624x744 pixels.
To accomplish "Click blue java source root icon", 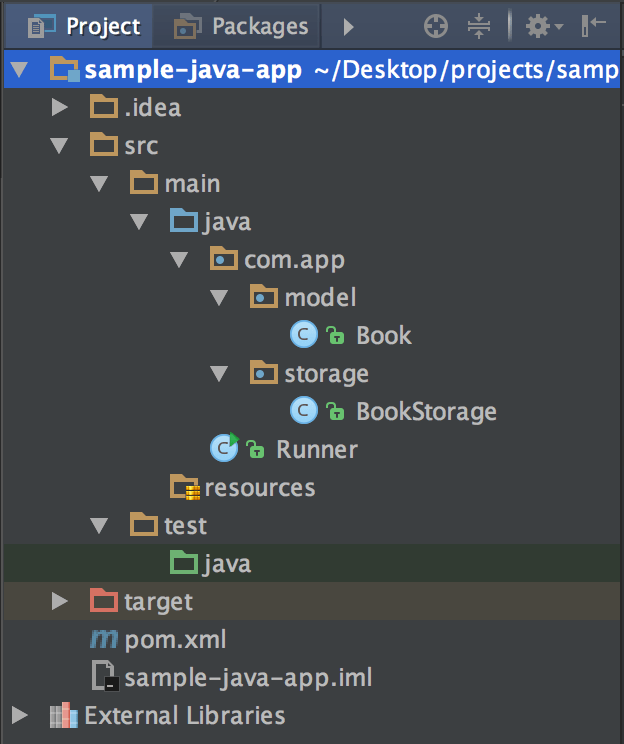I will [184, 220].
